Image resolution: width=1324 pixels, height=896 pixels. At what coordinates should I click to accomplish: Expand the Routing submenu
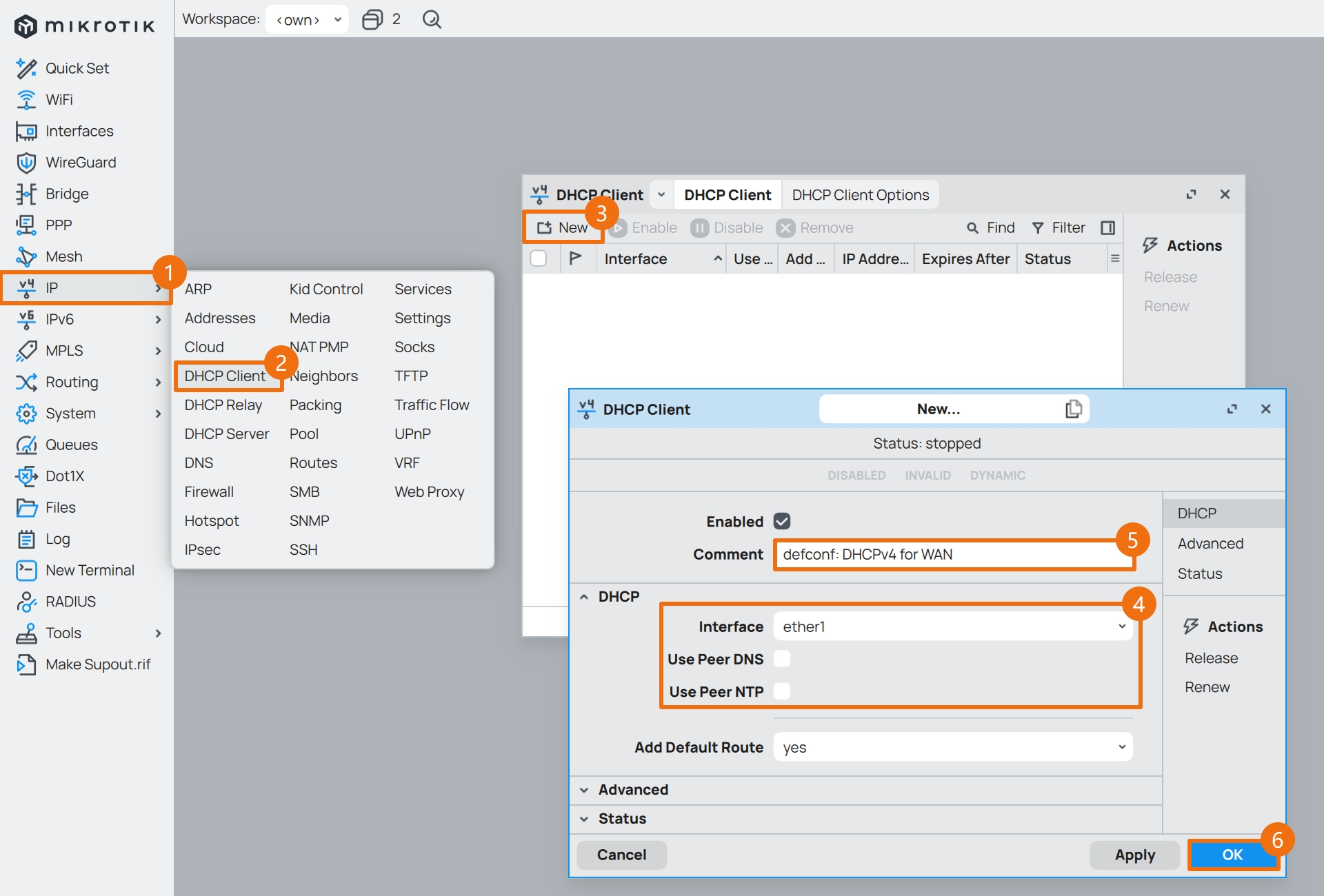pyautogui.click(x=158, y=383)
